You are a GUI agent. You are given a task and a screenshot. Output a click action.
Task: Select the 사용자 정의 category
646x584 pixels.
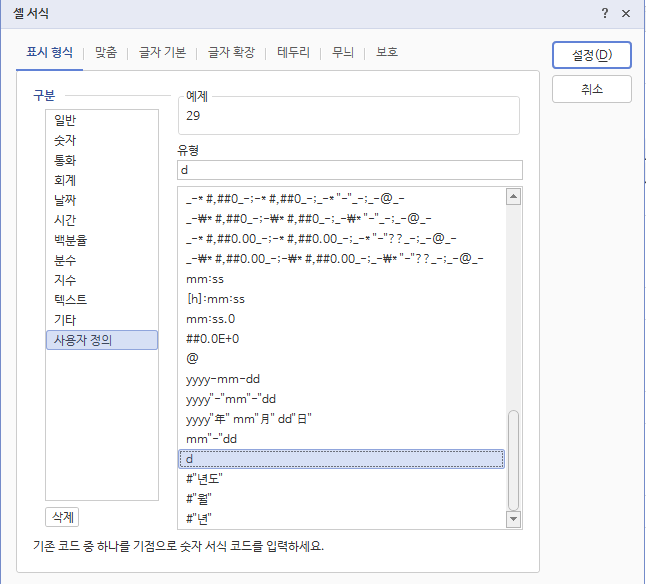(102, 340)
